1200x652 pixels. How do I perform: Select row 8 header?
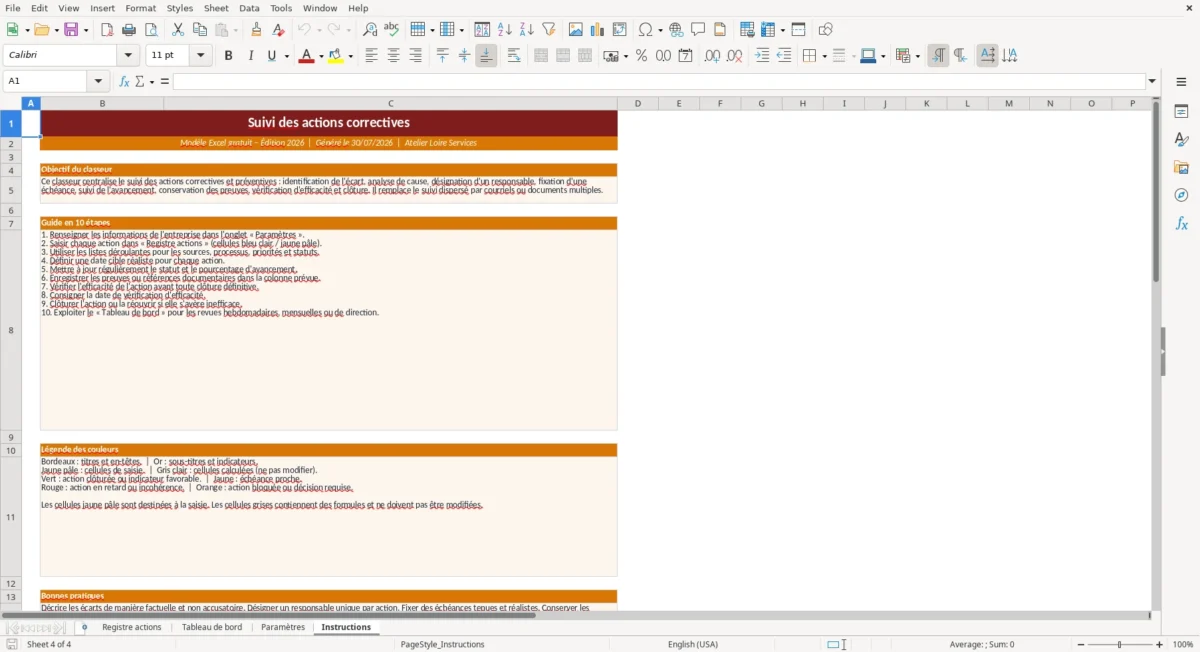11,330
